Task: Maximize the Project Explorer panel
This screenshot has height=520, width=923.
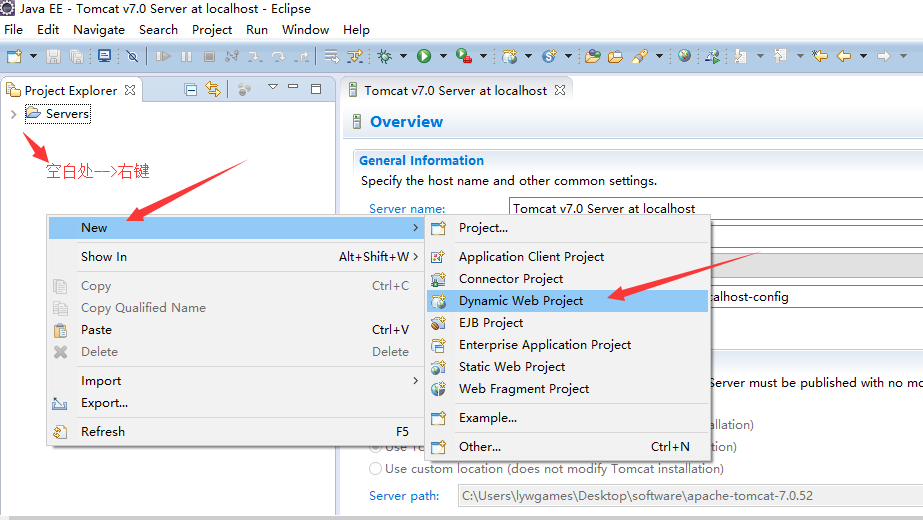Action: pos(316,89)
